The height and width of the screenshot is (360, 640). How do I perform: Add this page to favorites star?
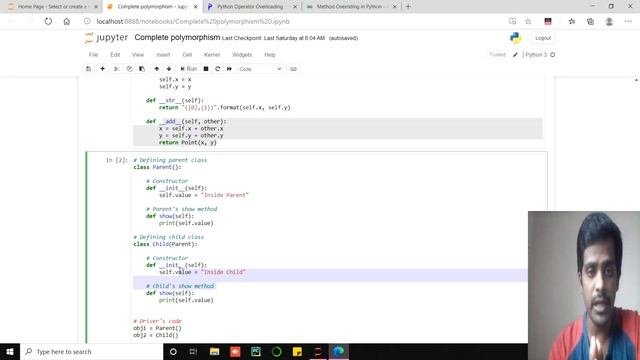point(528,21)
